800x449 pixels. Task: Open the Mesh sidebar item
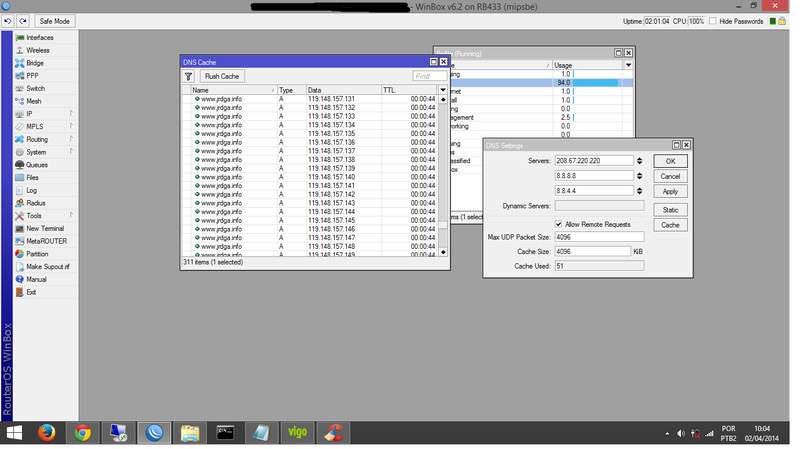tap(34, 101)
